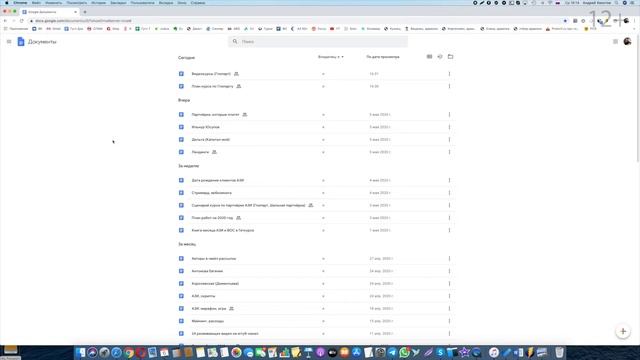Click the doc icon of Деньги row
This screenshot has height=360, width=640.
click(x=181, y=140)
